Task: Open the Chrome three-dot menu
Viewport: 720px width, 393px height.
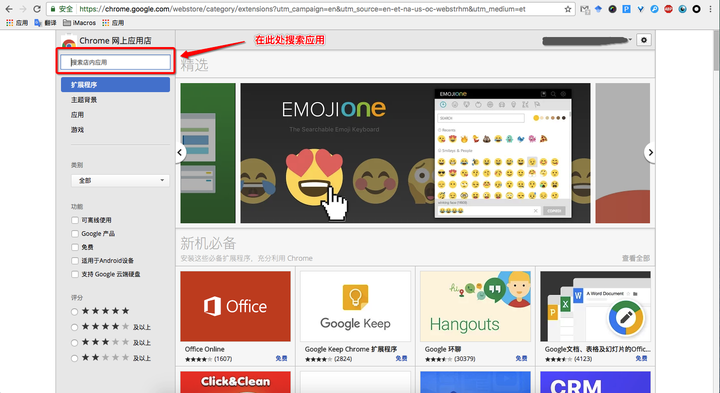Action: 711,9
